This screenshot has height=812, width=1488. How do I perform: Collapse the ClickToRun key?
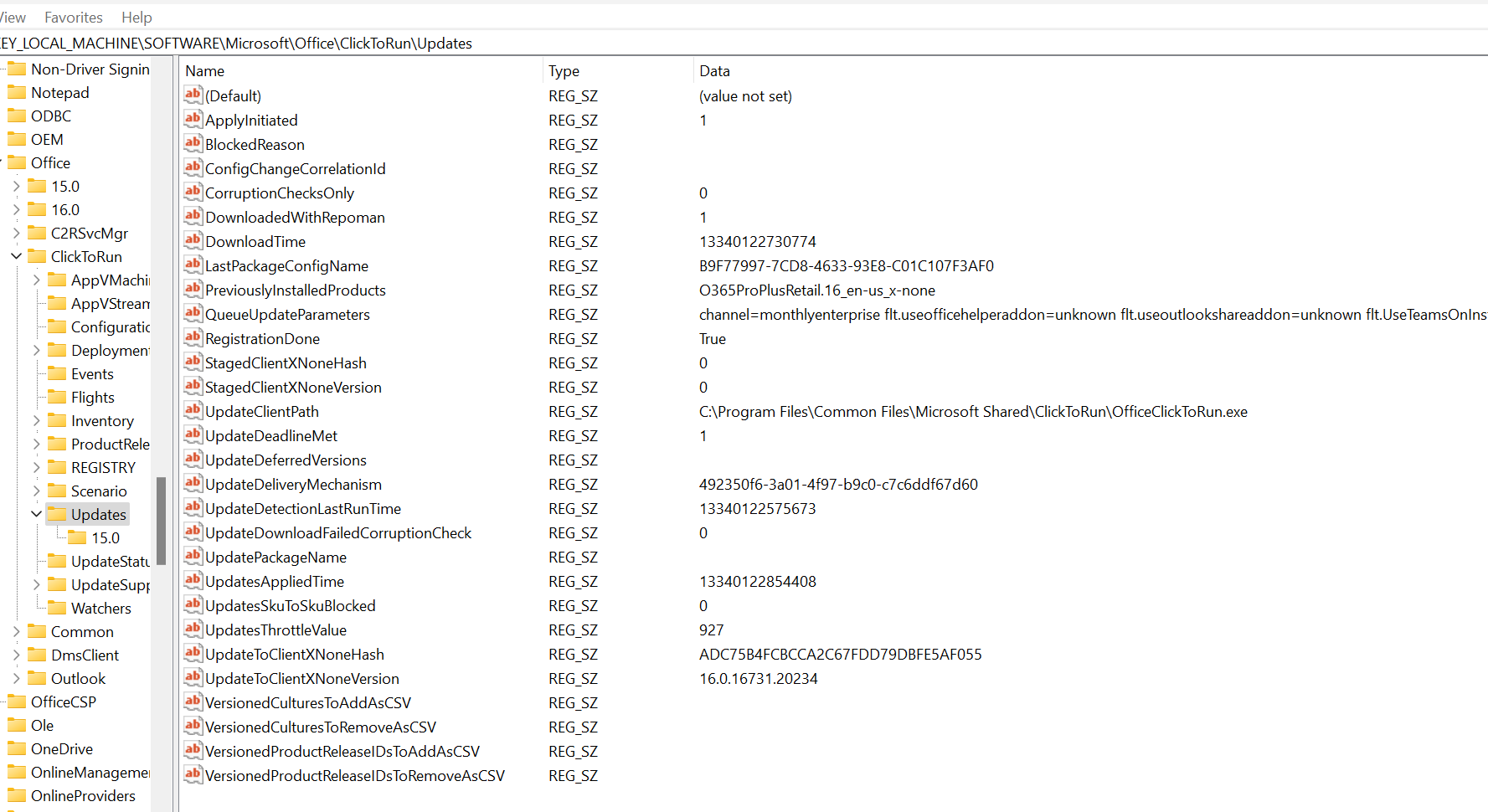tap(16, 256)
